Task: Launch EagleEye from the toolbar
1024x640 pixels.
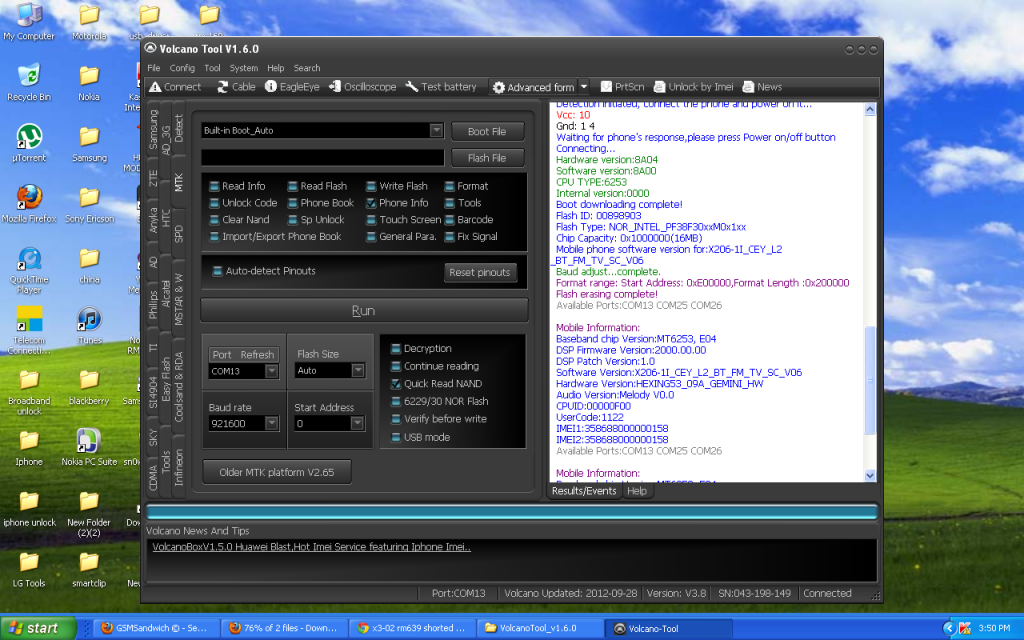Action: [x=292, y=87]
